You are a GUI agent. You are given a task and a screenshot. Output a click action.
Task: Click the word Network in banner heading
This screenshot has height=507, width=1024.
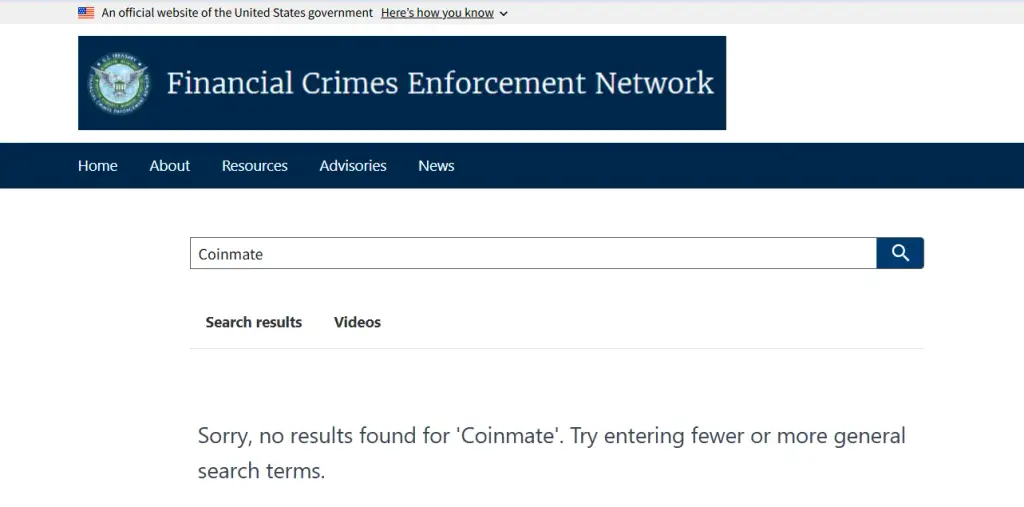pos(654,83)
